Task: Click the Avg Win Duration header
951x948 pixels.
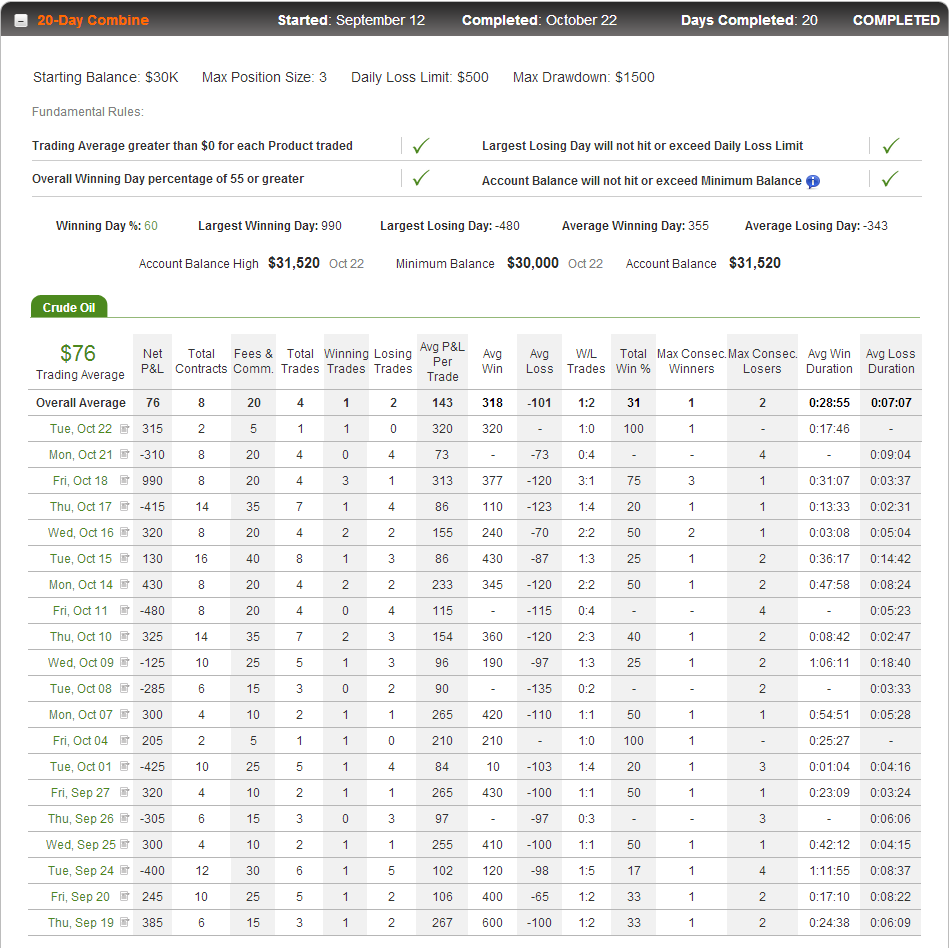Action: coord(829,361)
